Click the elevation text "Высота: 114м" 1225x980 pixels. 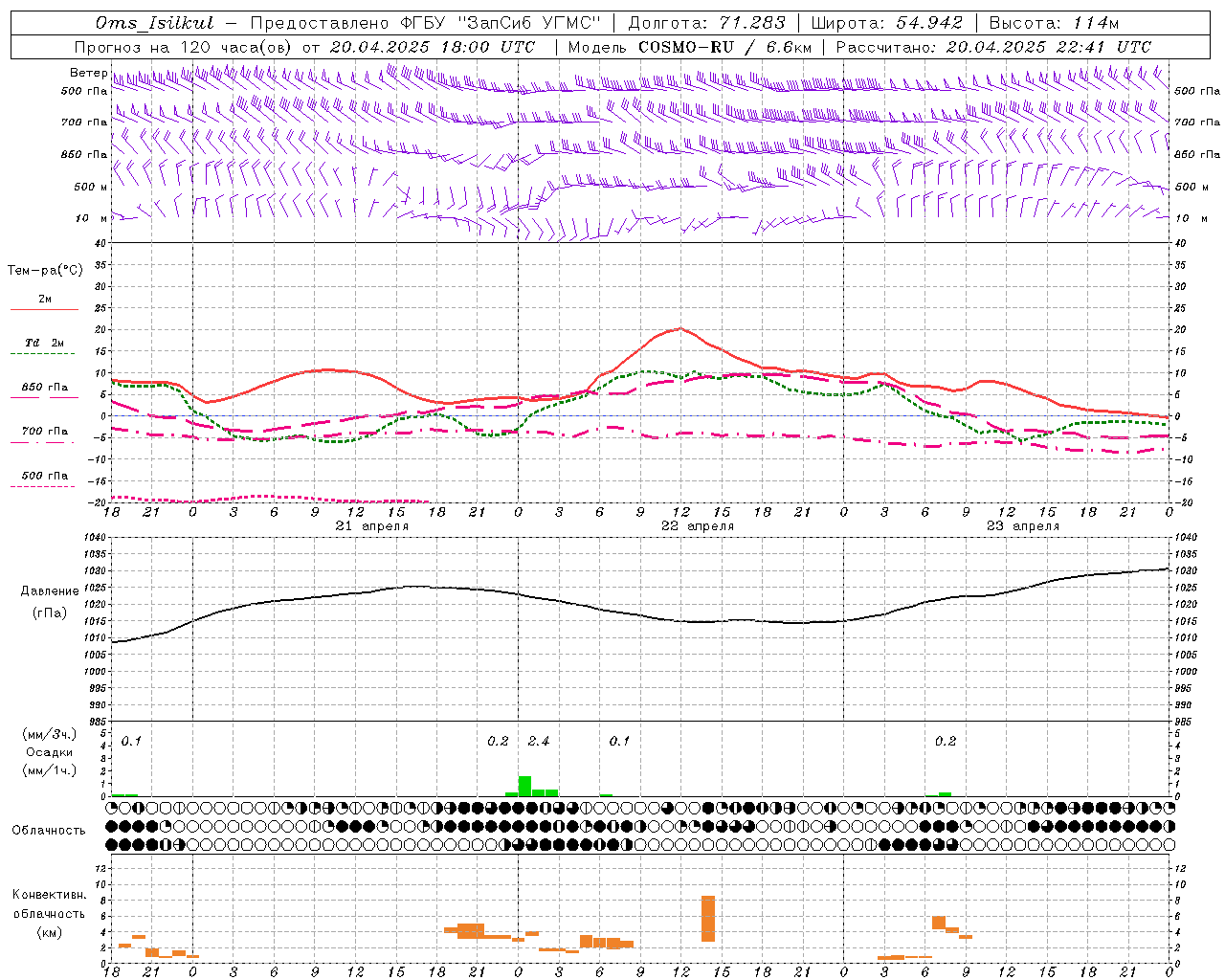tap(1054, 23)
